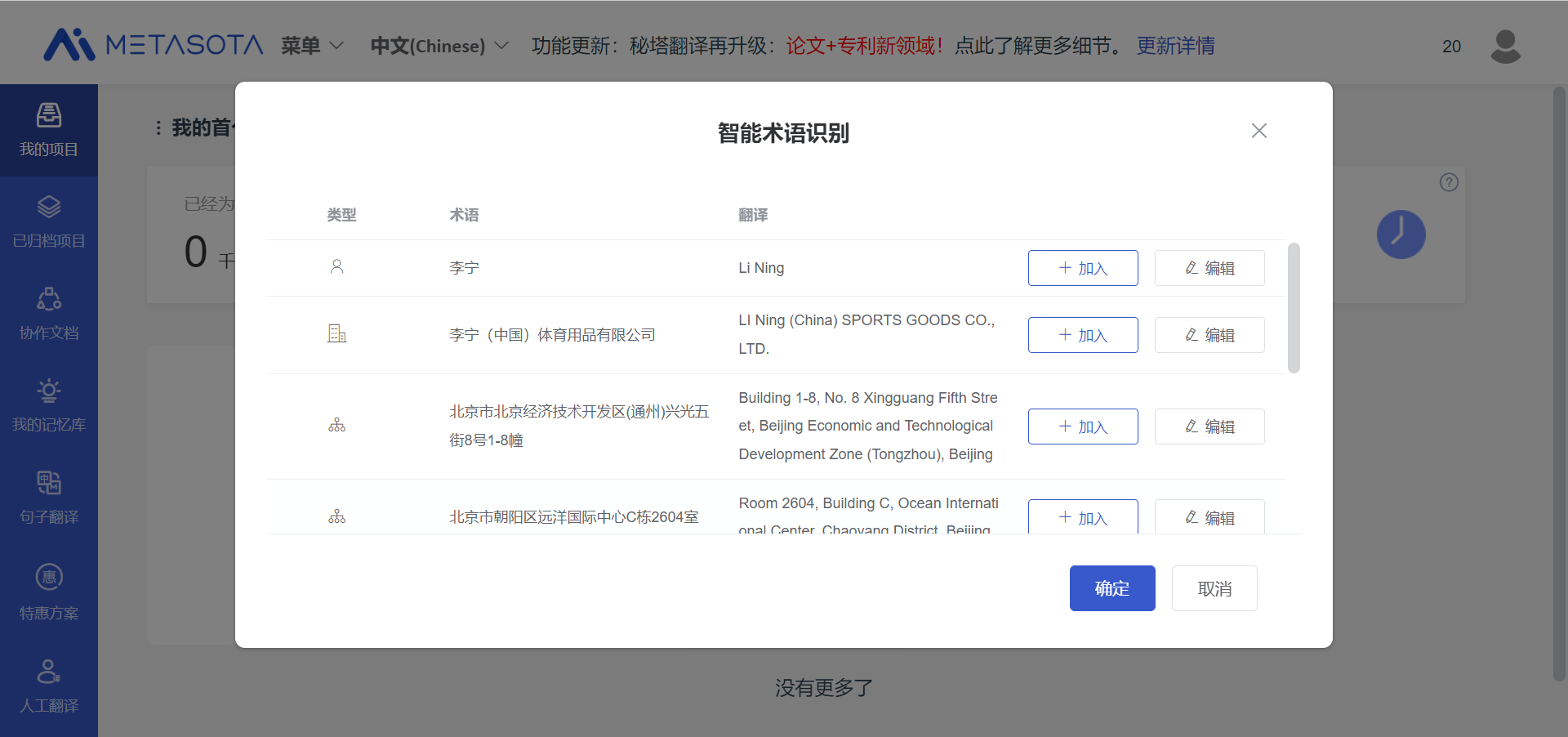Open the 菜单 dropdown menu
Image resolution: width=1568 pixels, height=737 pixels.
click(312, 46)
